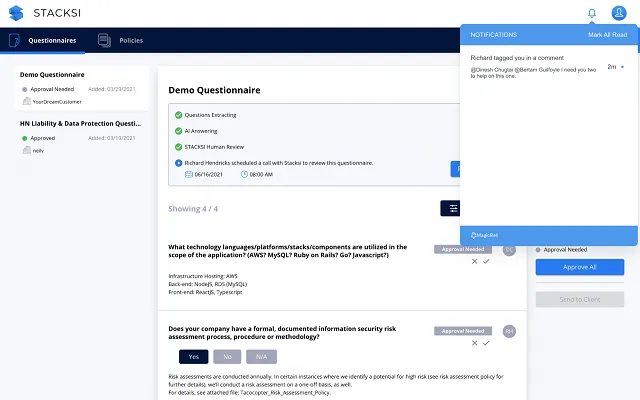Click the Tacocopter_Risk_Assessment_Policy file reference
Screen dimensions: 640x400
point(285,393)
